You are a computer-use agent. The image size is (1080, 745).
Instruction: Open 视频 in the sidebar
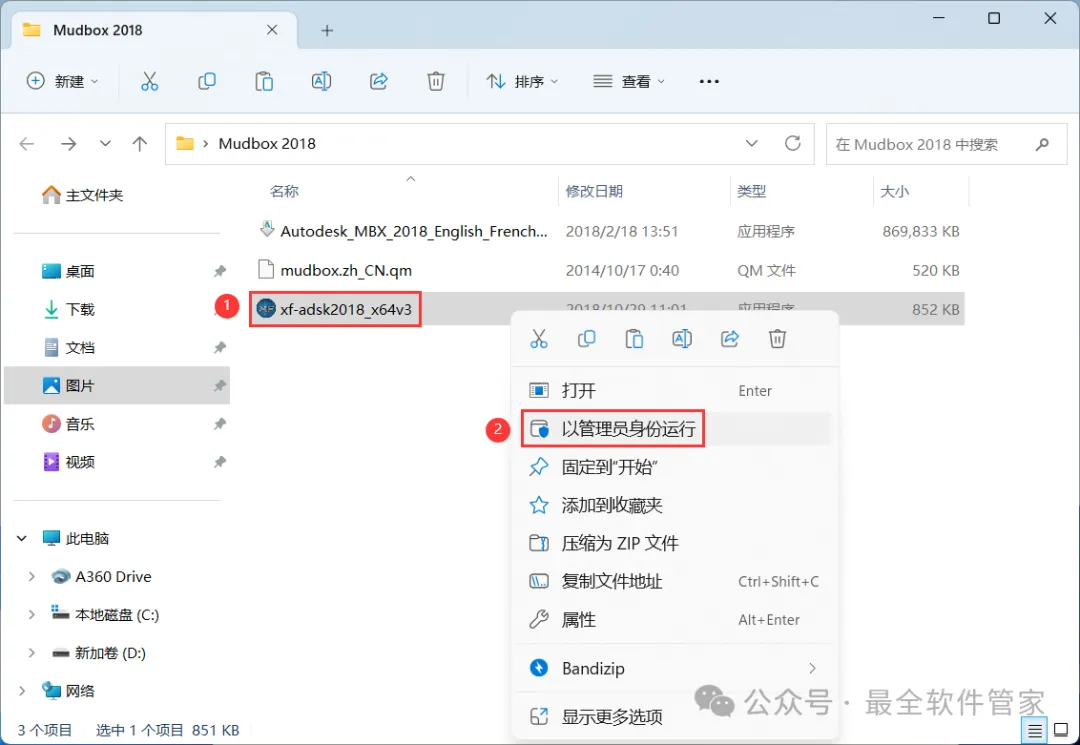[x=117, y=461]
